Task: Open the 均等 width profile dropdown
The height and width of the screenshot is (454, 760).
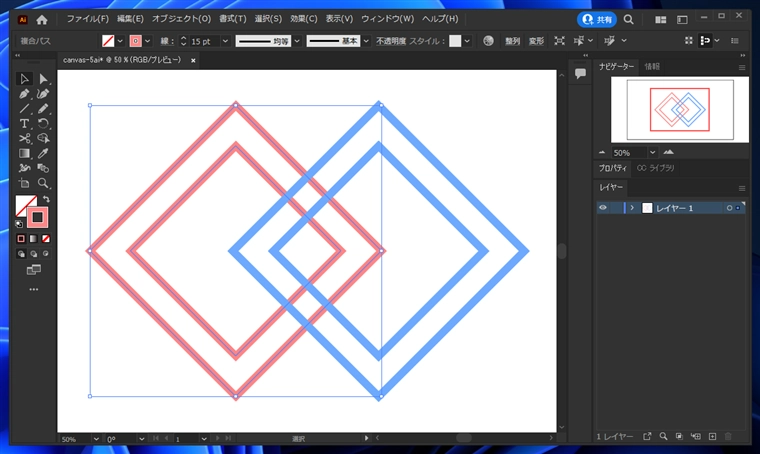Action: 297,41
